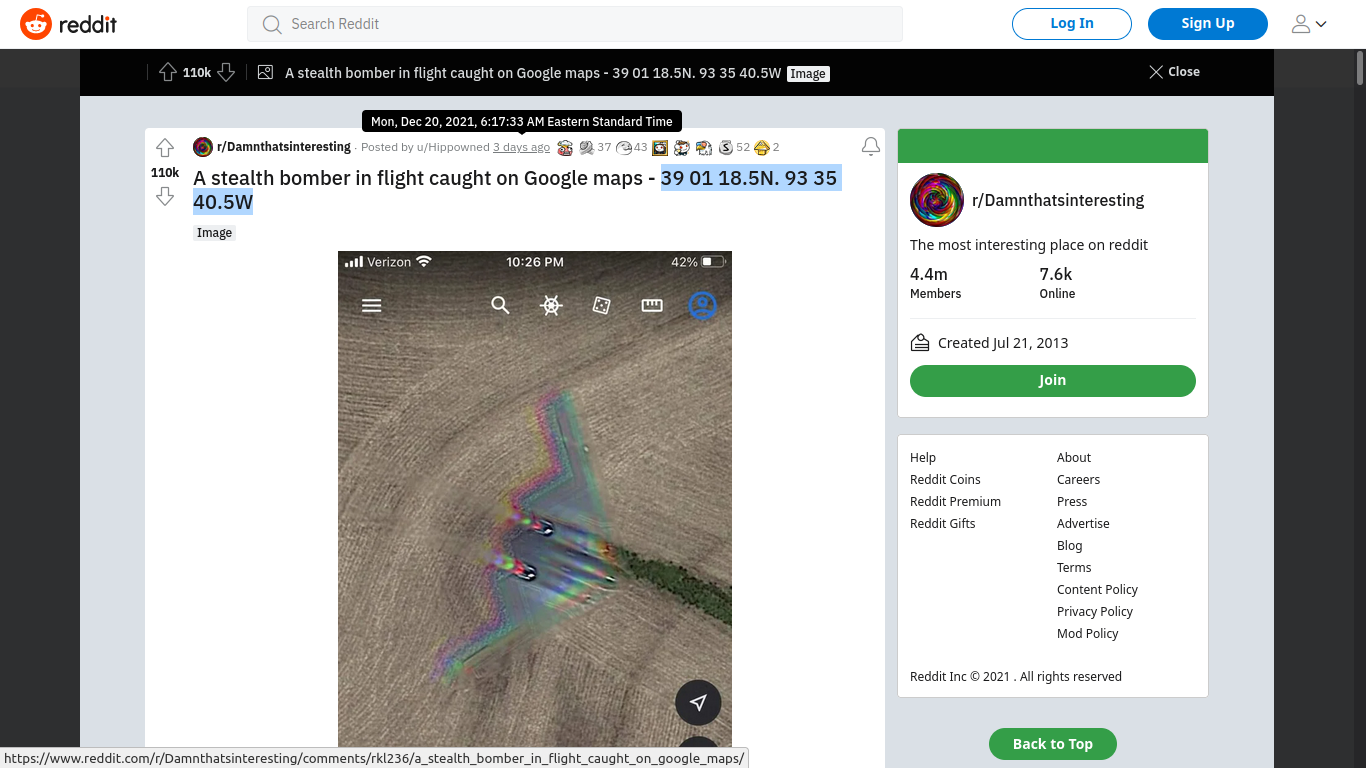Upvote using the arrow above the post's 110k
Screen dimensions: 1366x768
coord(165,148)
